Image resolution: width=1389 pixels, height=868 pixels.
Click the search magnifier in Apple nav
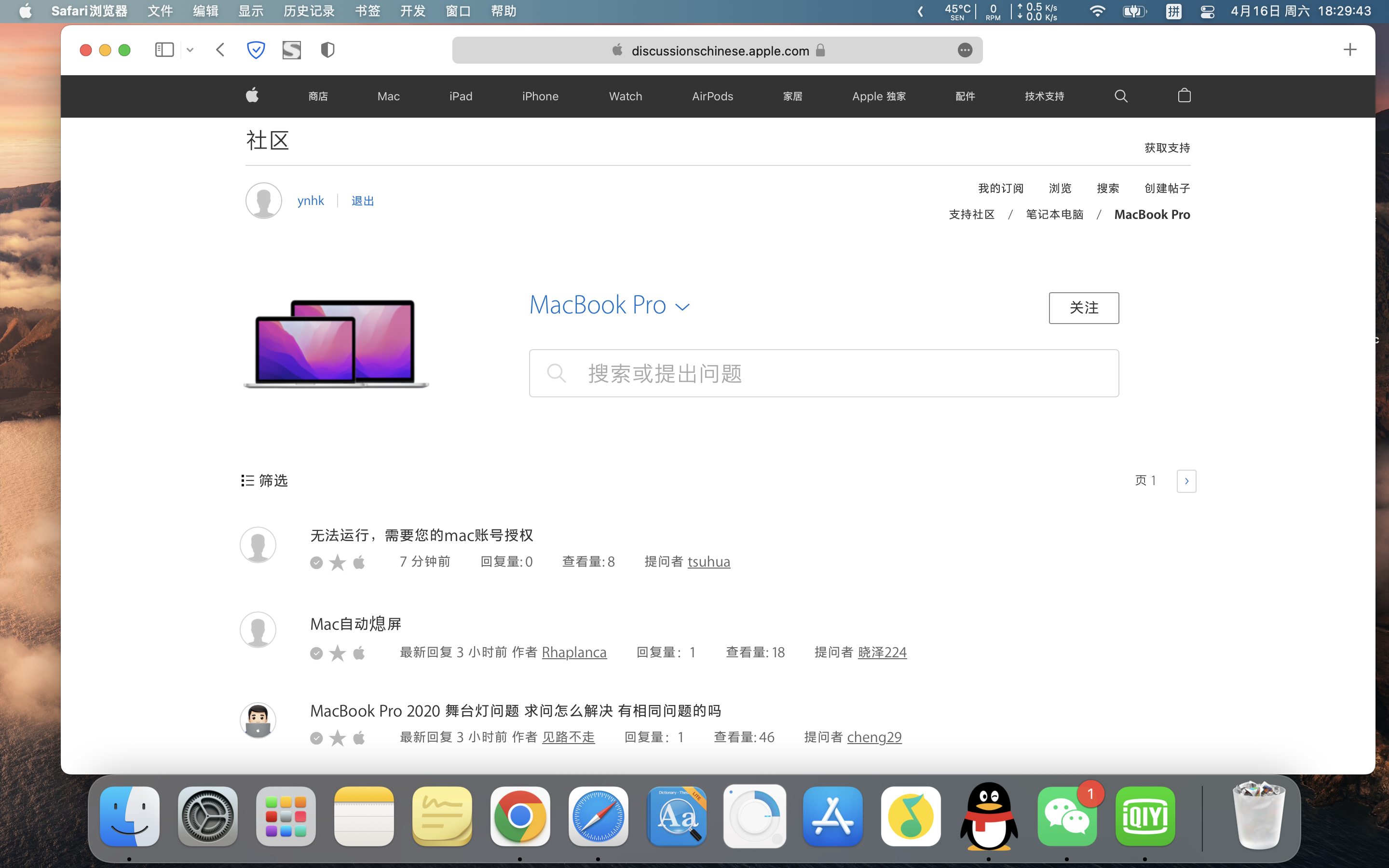coord(1120,96)
